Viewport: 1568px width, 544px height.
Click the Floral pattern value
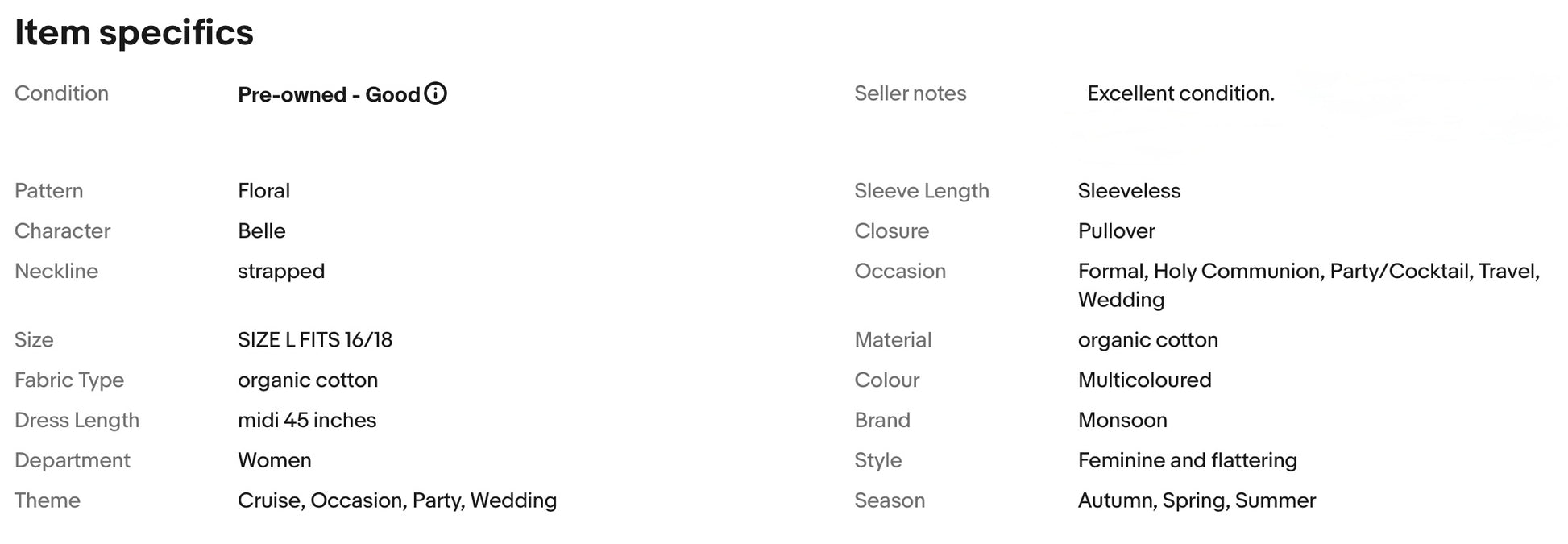coord(263,191)
